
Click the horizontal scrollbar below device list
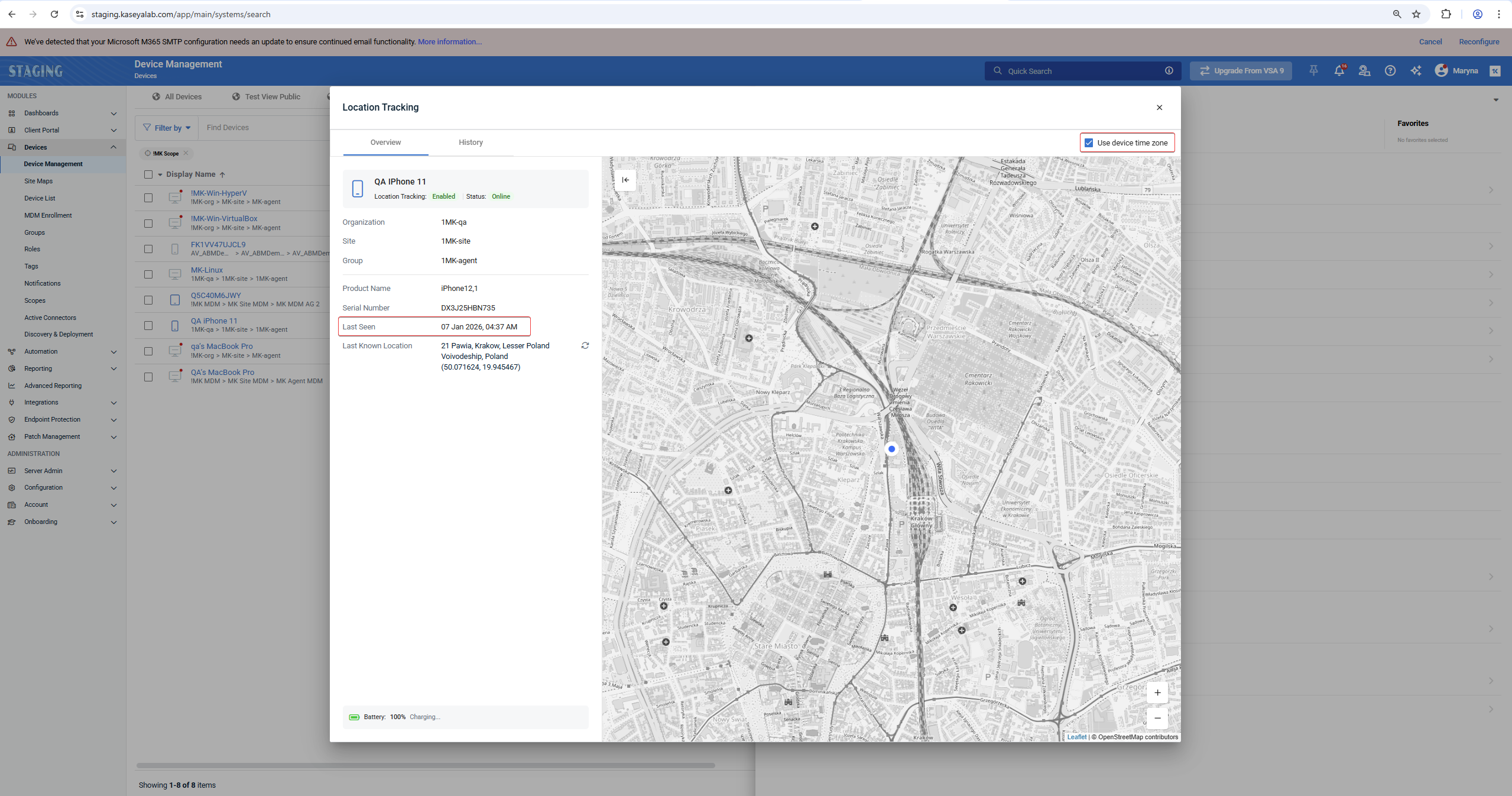coord(426,765)
